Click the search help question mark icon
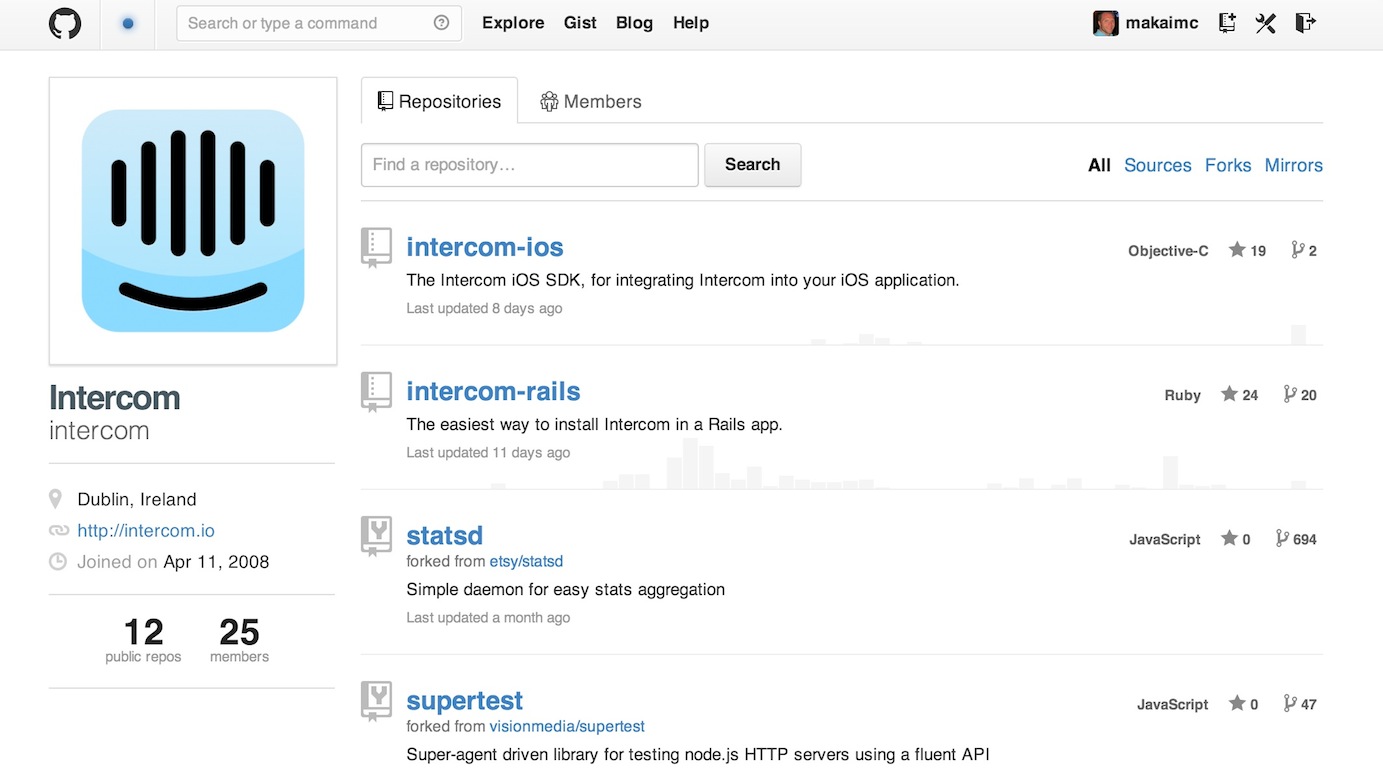This screenshot has width=1383, height=770. pyautogui.click(x=441, y=23)
